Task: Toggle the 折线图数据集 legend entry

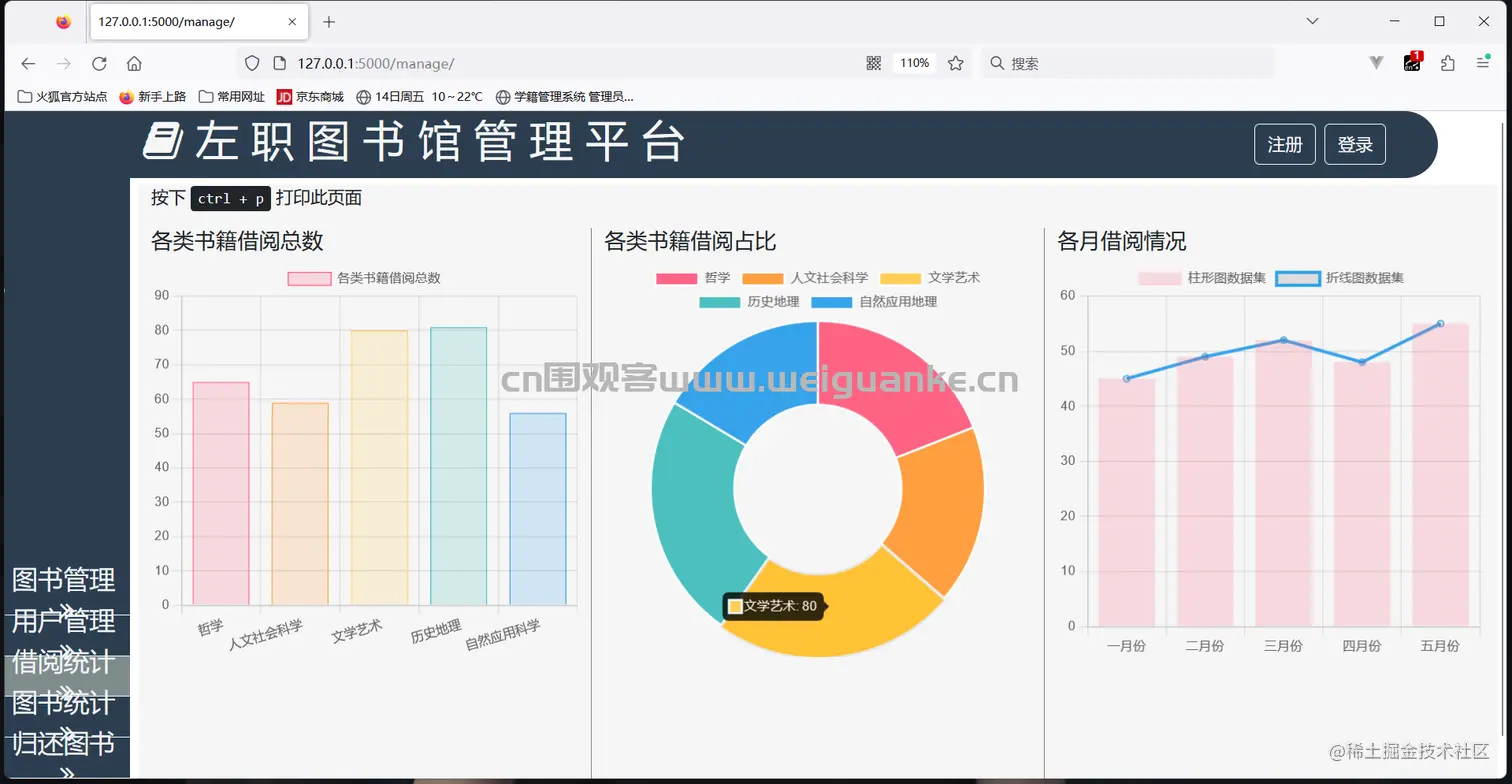Action: pyautogui.click(x=1340, y=278)
